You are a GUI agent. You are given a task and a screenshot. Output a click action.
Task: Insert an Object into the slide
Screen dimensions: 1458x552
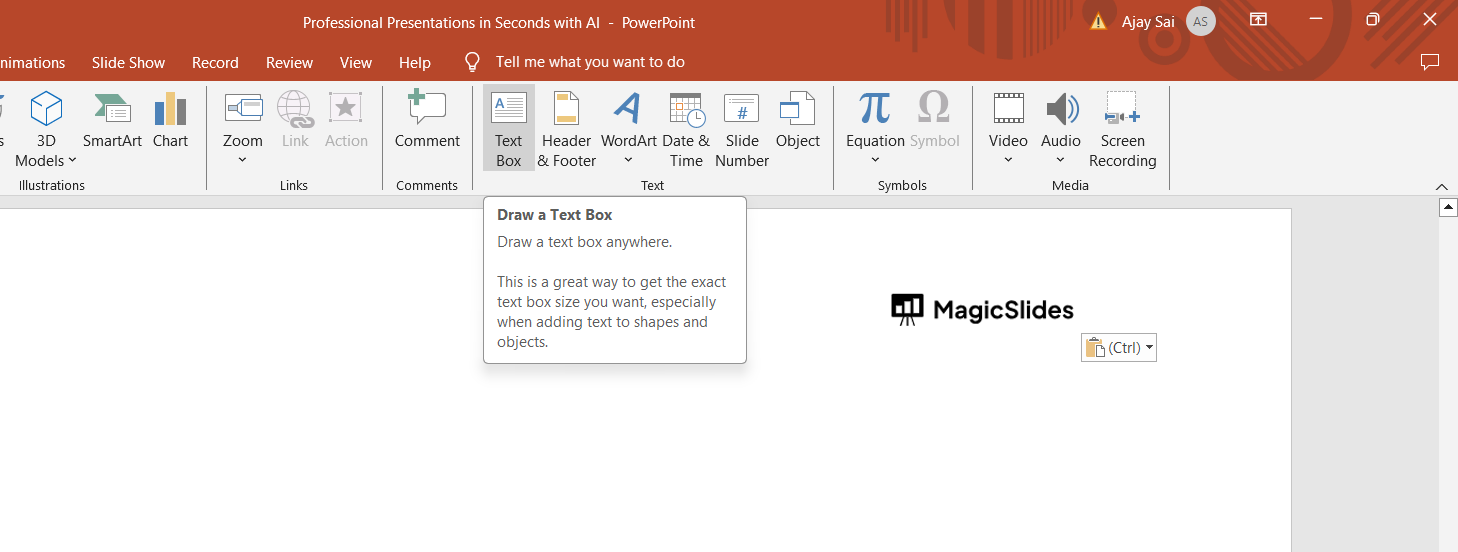[x=797, y=120]
